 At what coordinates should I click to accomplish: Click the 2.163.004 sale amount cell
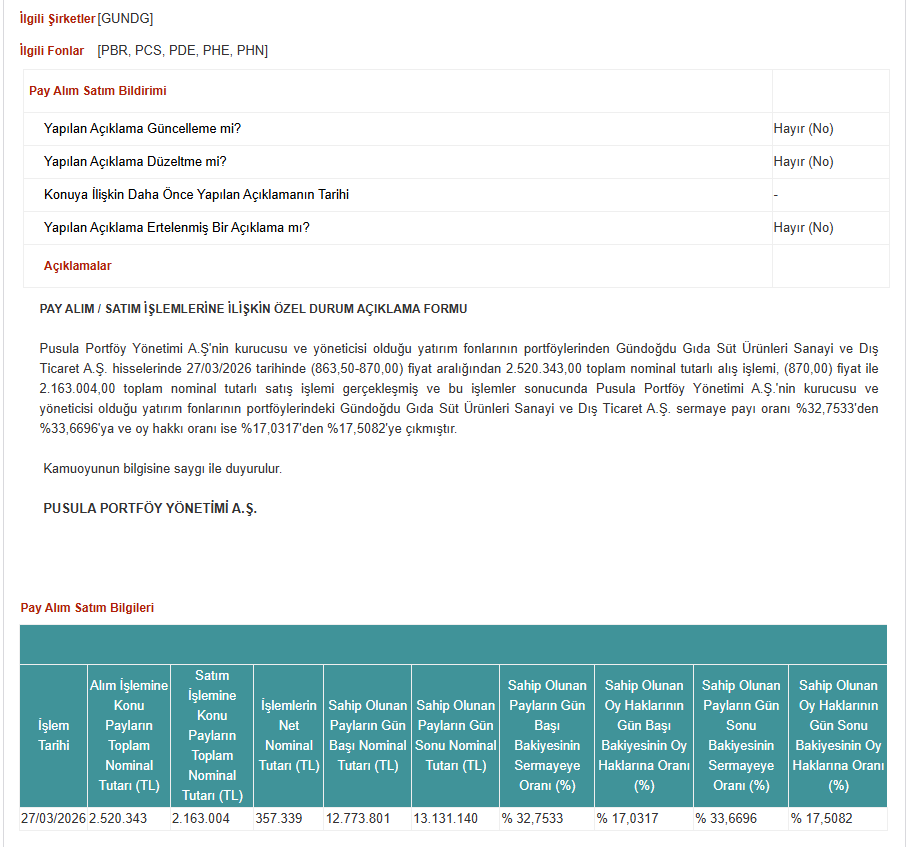click(x=212, y=819)
